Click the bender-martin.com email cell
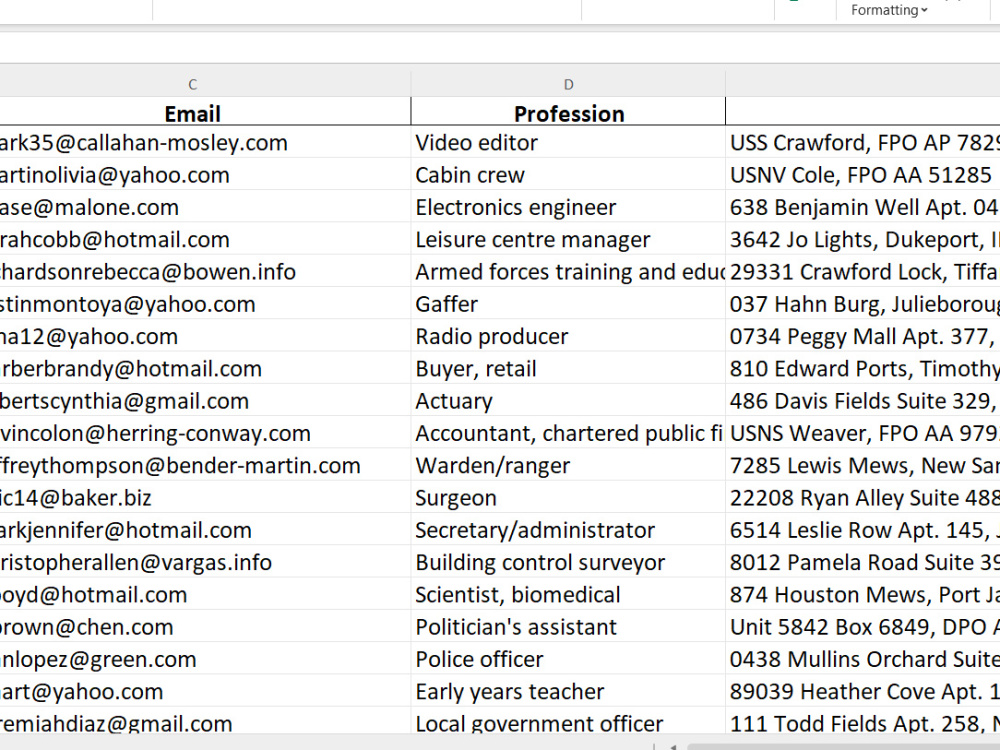This screenshot has width=1000, height=750. point(205,466)
